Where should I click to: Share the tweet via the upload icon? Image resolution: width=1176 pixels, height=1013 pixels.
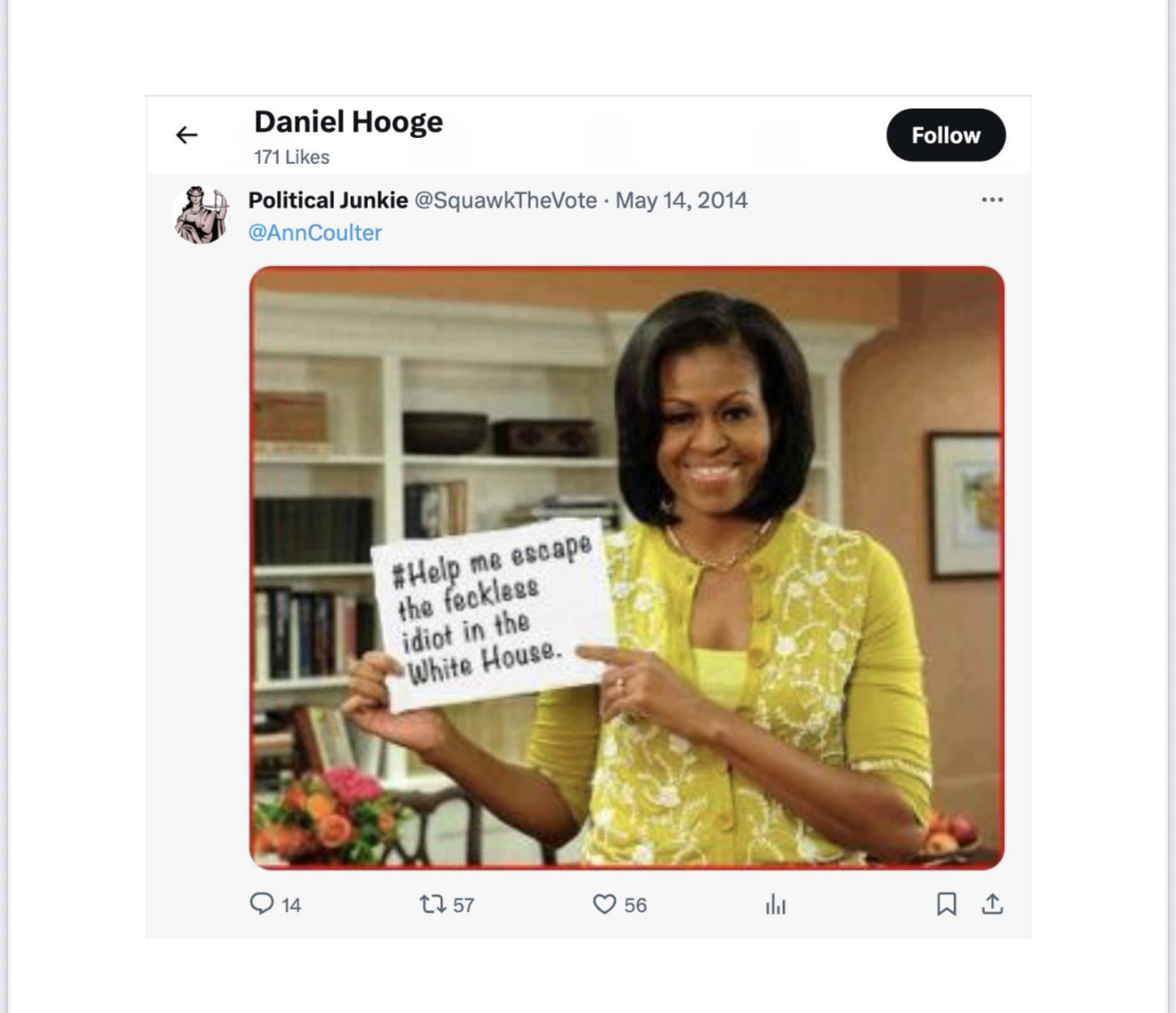[x=992, y=904]
